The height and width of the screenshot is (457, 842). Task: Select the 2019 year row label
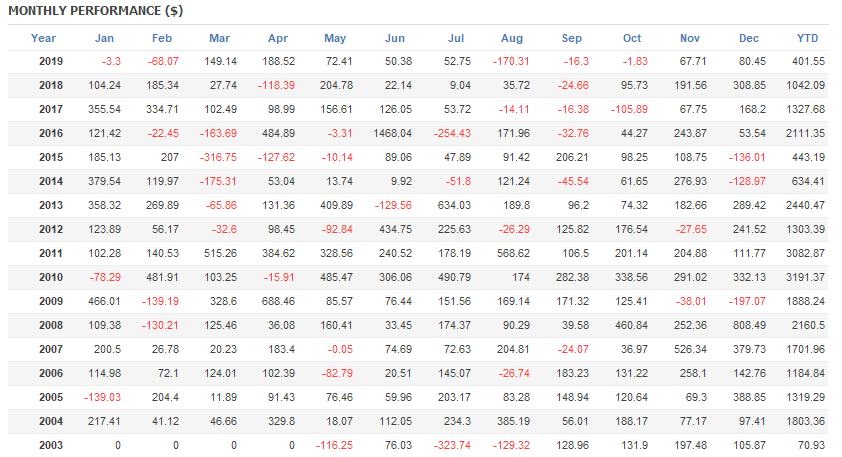pos(50,62)
